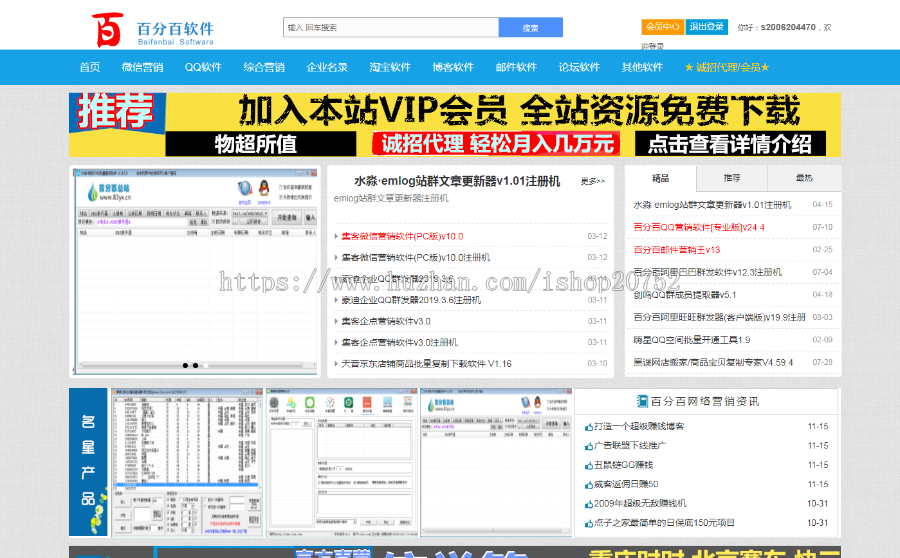Open 天音京东店铺商品批量复制下载软件 V1.16 link
Screen dimensions: 900x558
(x=426, y=363)
